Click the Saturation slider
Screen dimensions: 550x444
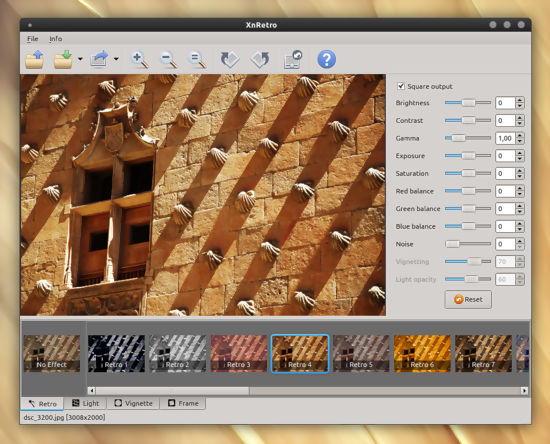tap(468, 173)
